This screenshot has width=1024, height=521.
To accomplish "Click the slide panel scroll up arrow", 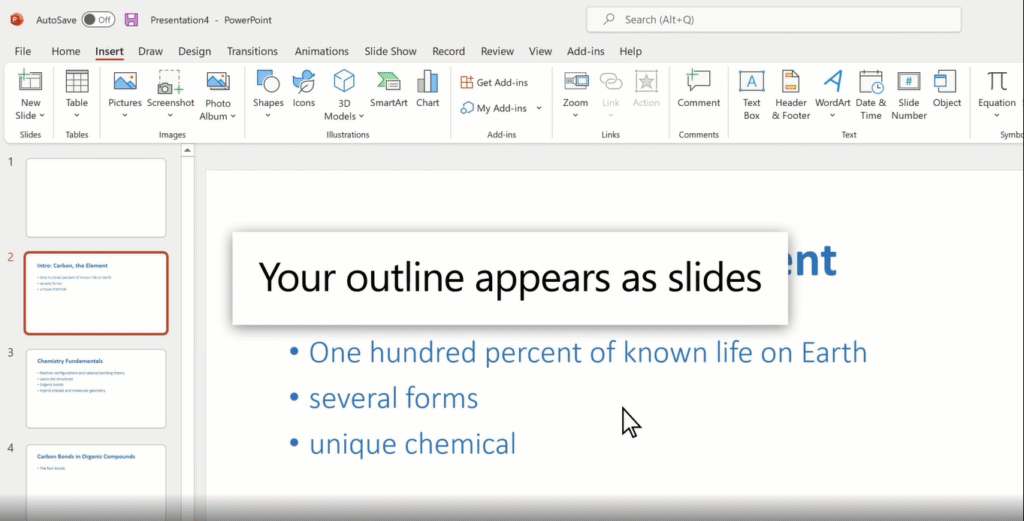I will point(187,151).
